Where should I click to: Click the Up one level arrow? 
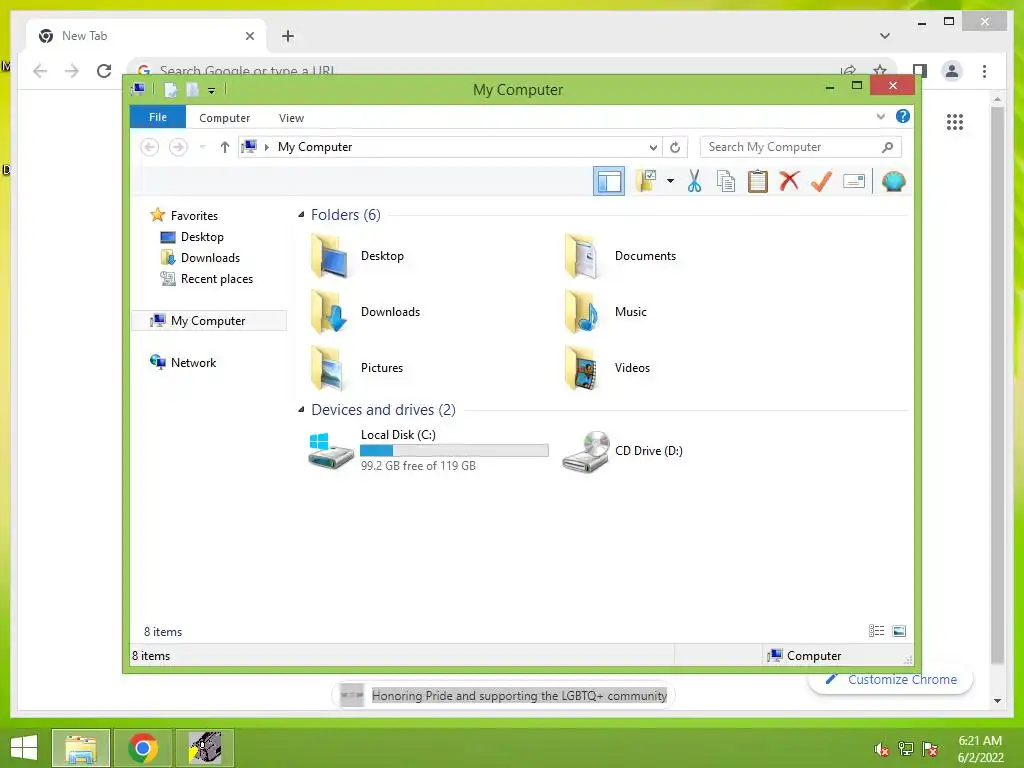pyautogui.click(x=224, y=147)
